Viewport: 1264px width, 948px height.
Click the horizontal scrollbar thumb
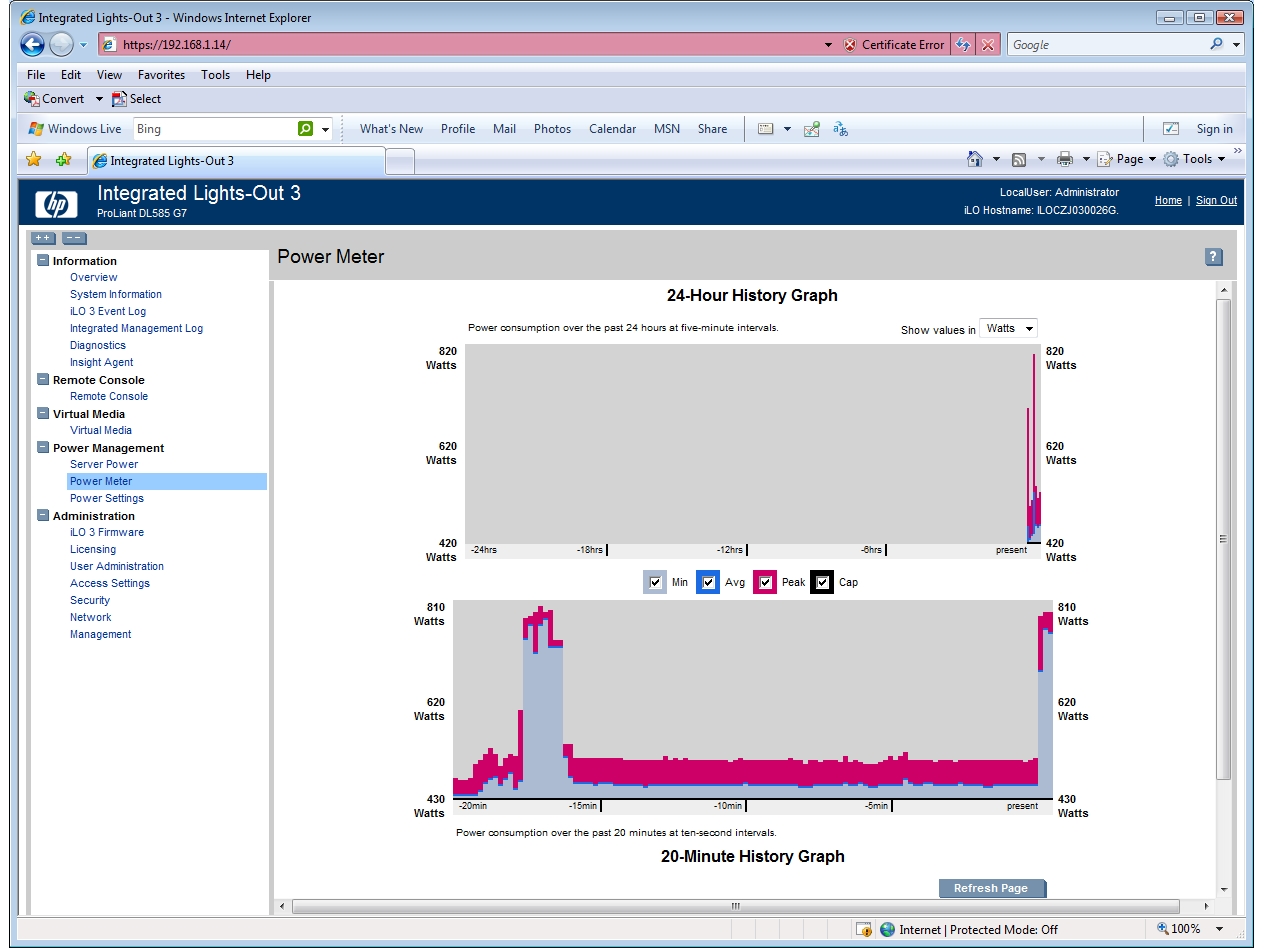tap(736, 906)
